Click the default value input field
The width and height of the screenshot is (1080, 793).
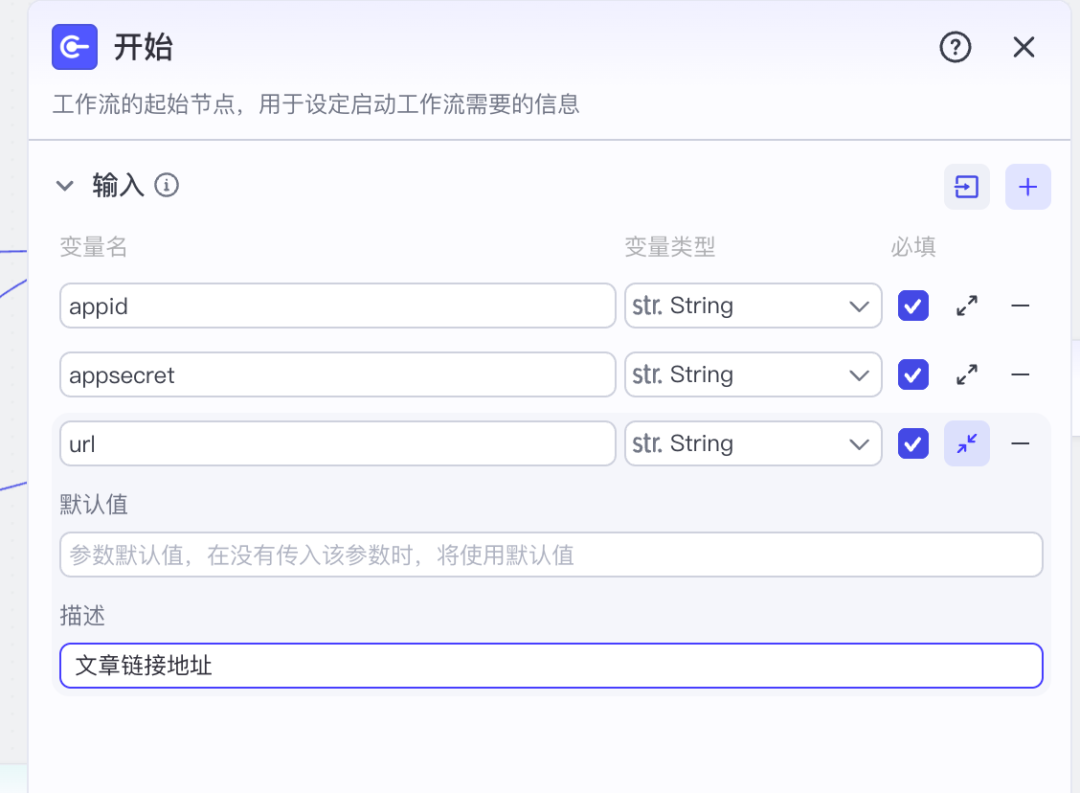pyautogui.click(x=551, y=555)
